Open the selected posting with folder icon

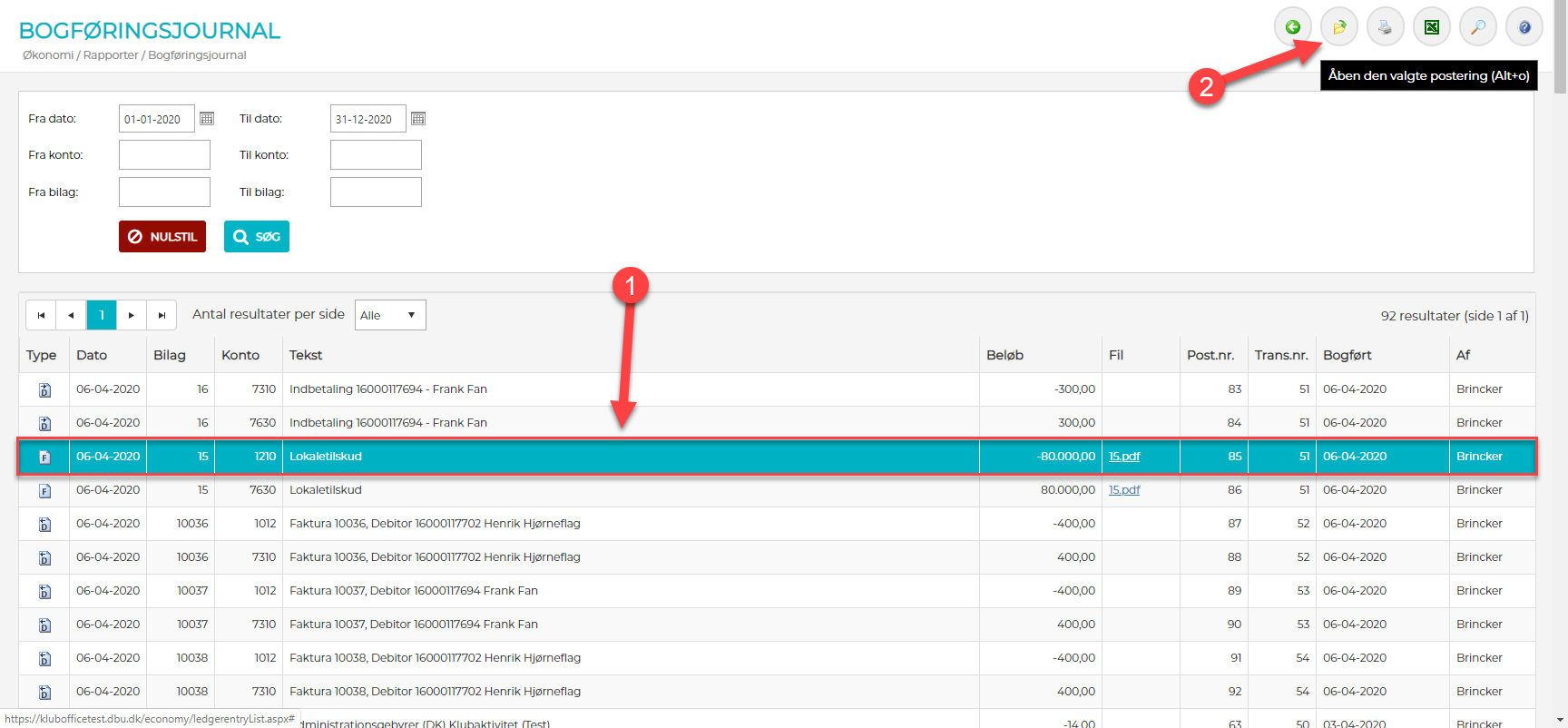[1338, 27]
